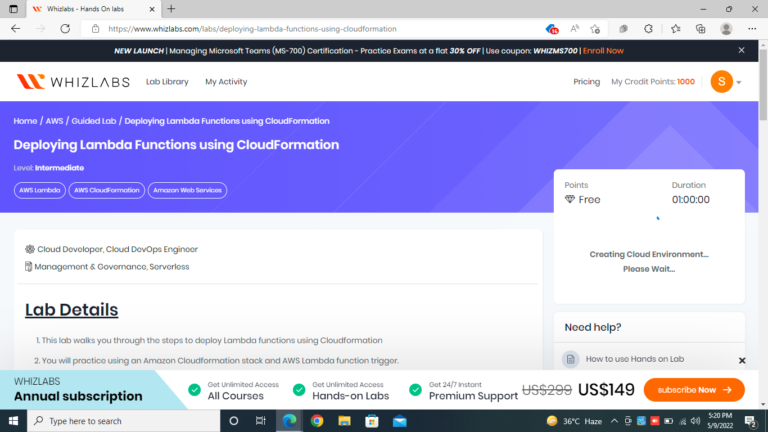This screenshot has height=432, width=768.
Task: Open the Pricing page
Action: (586, 82)
